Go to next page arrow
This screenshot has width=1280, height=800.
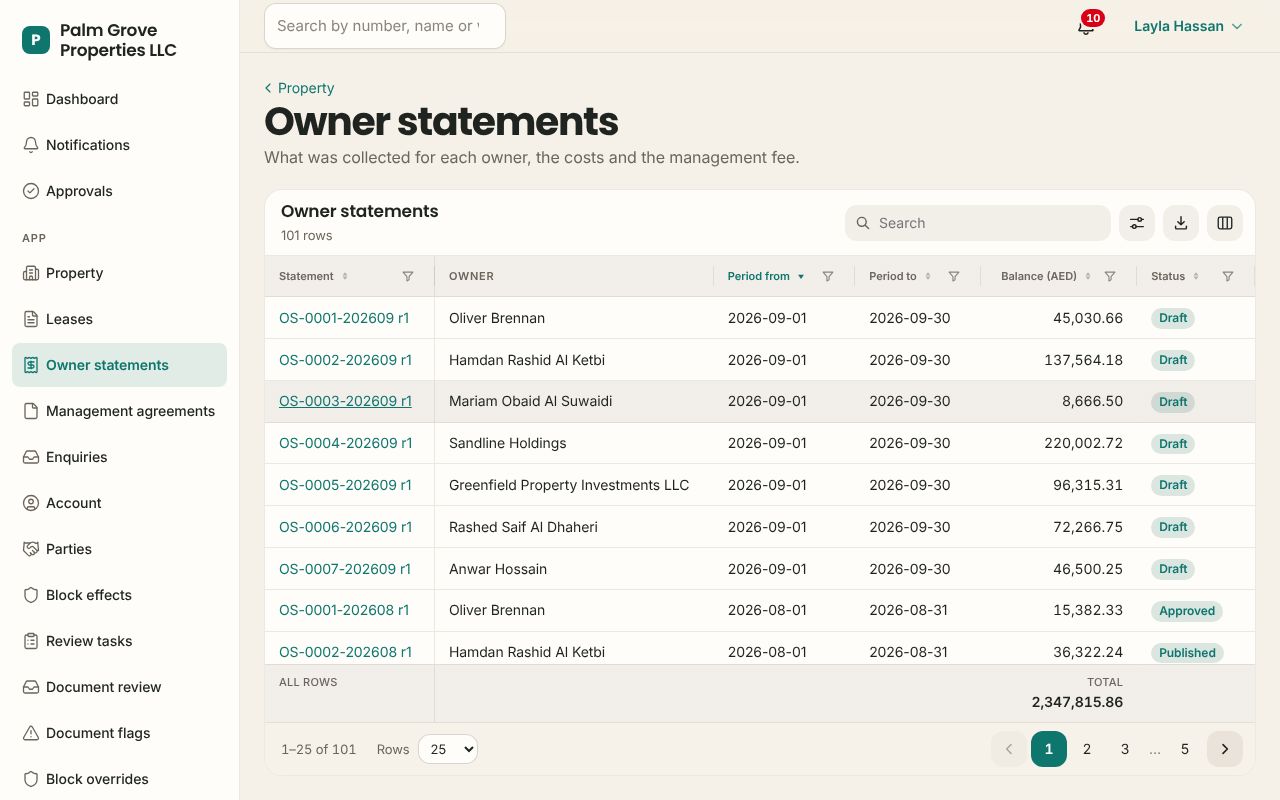coord(1225,749)
